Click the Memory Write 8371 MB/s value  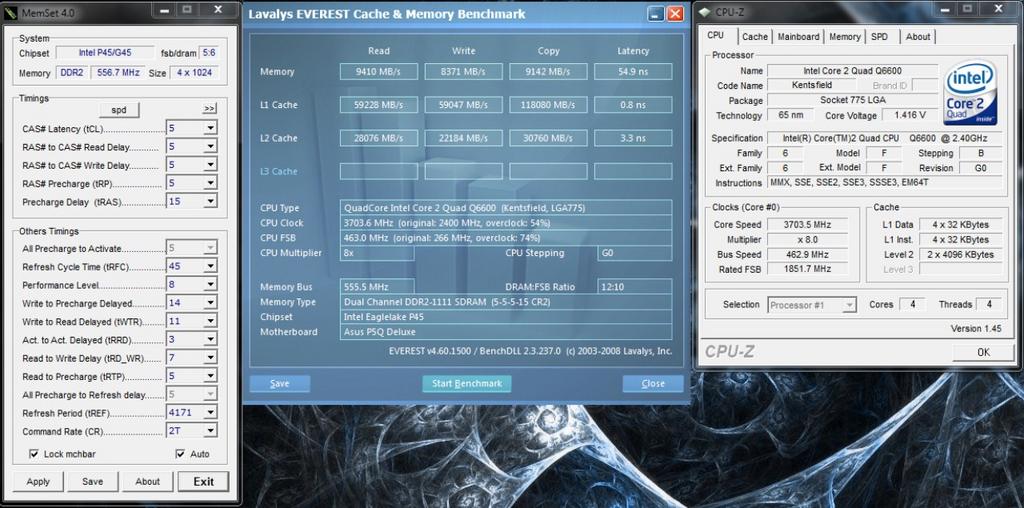coord(464,72)
